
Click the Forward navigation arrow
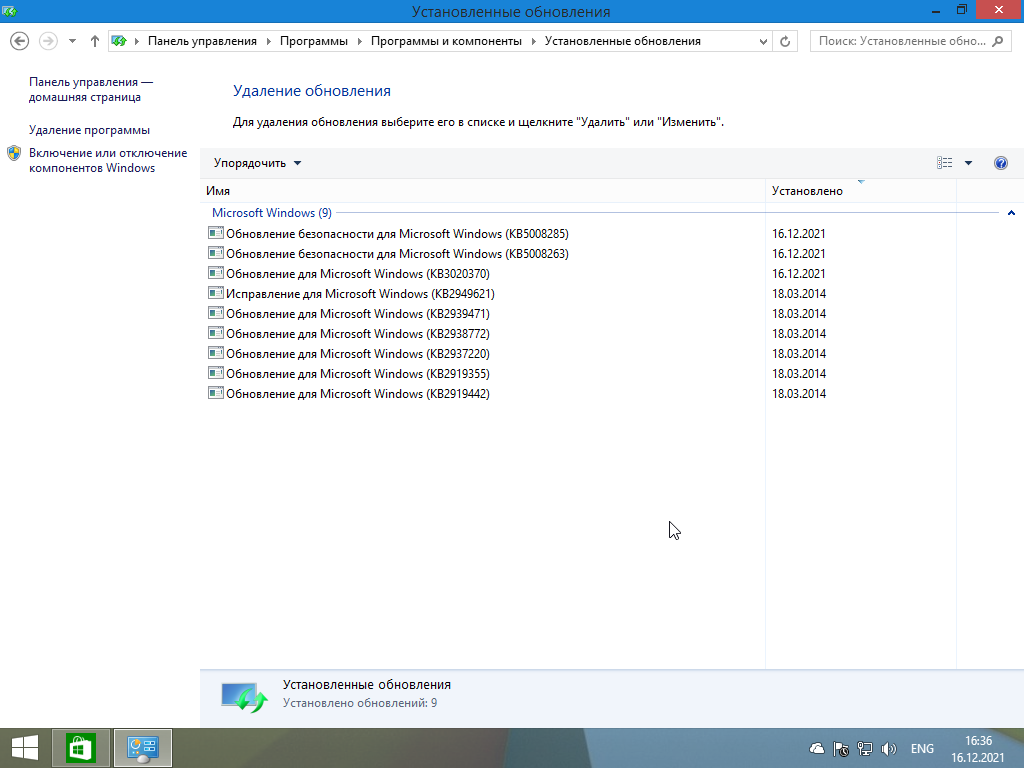click(x=48, y=41)
